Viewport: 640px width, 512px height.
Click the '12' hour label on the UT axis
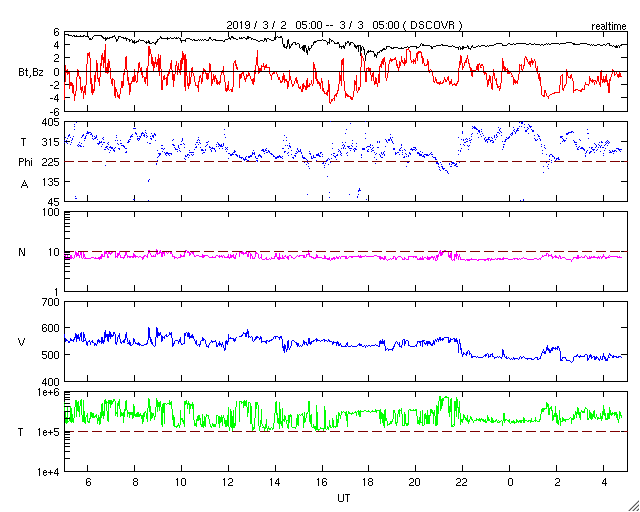(228, 483)
